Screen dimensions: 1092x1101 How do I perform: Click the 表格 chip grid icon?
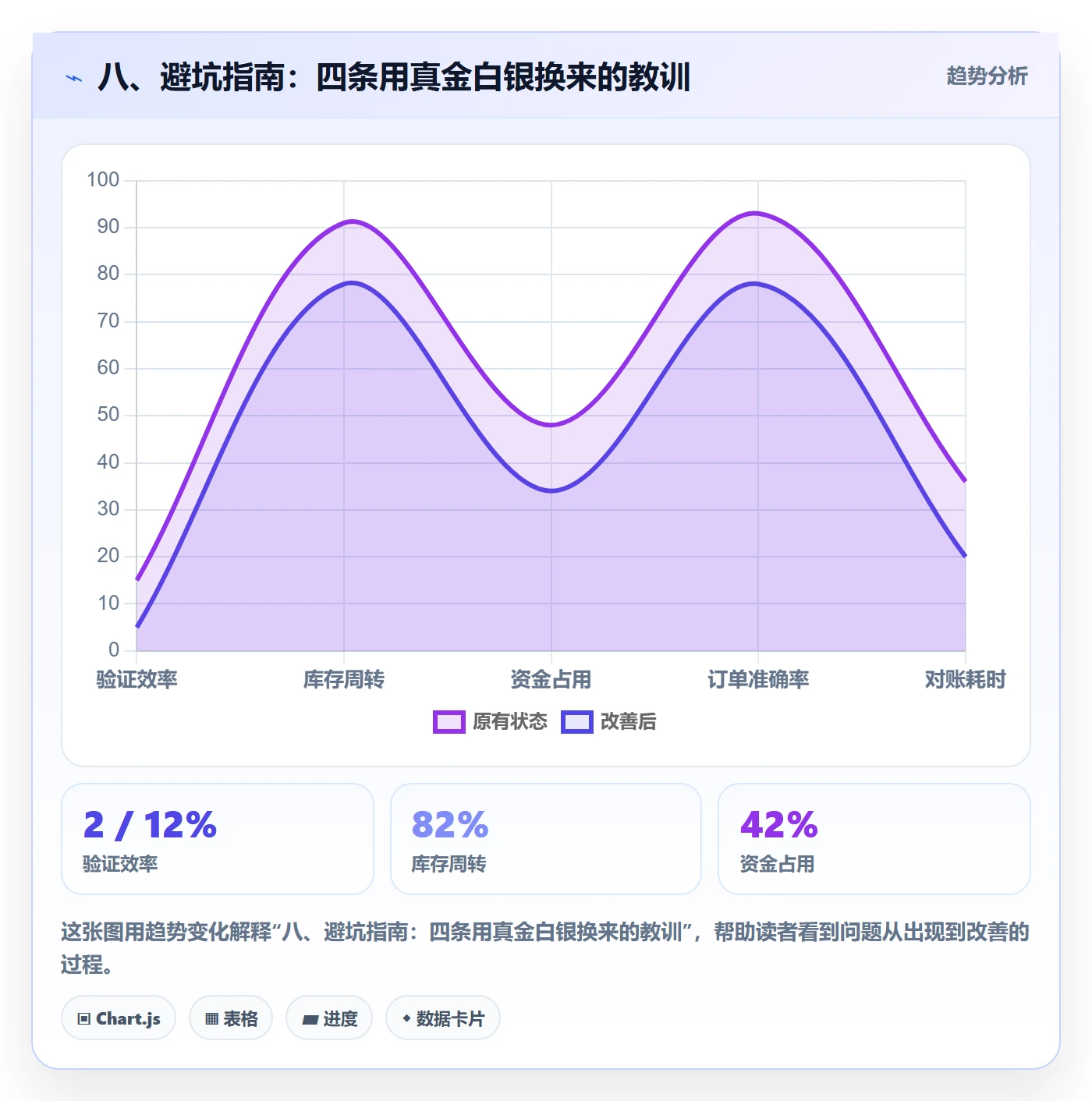tap(211, 1019)
